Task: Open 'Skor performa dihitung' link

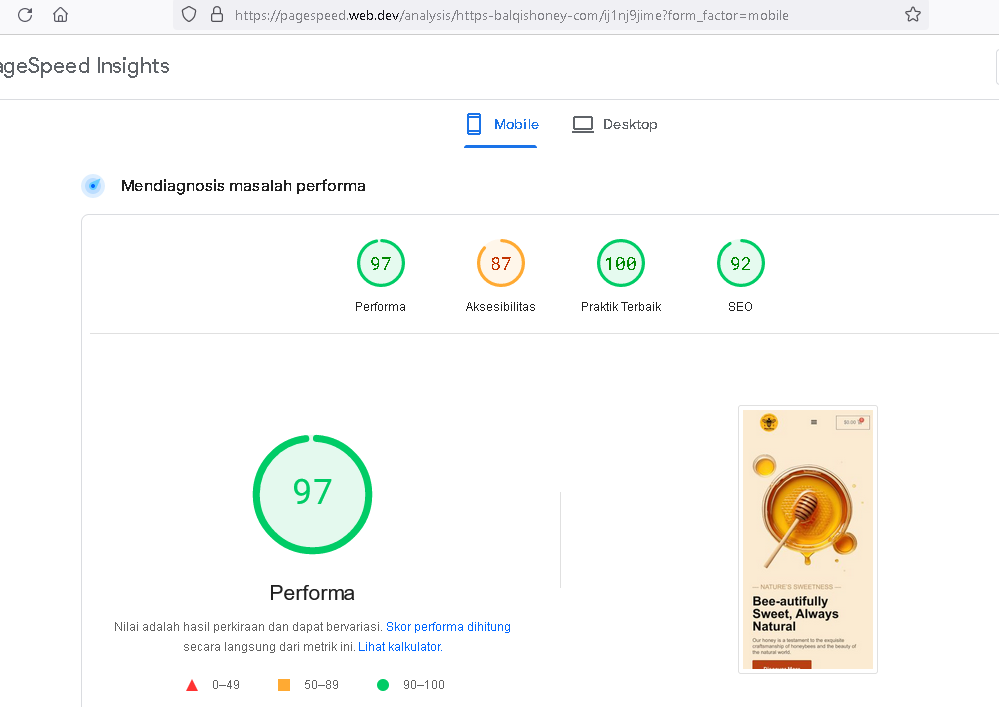Action: coord(448,627)
